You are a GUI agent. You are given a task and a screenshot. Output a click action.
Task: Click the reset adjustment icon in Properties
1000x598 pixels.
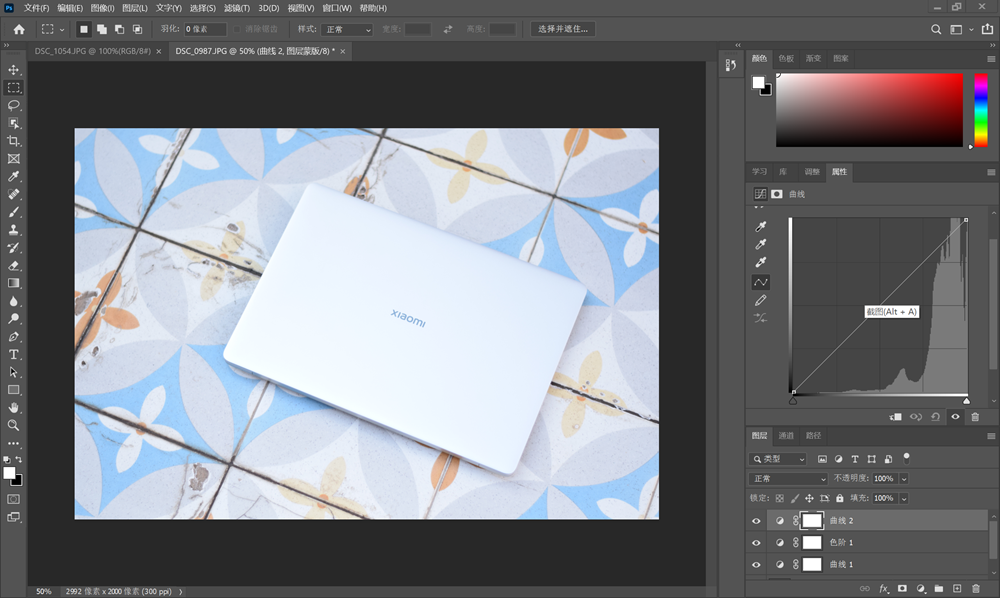point(935,416)
